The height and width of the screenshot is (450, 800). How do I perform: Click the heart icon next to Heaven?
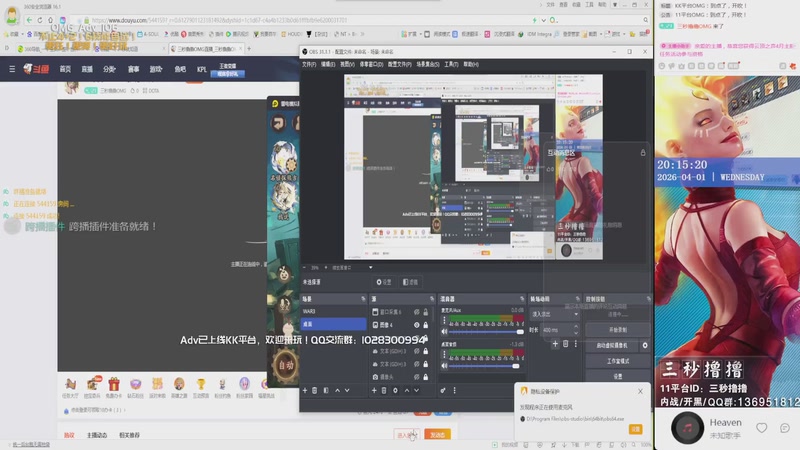point(761,428)
